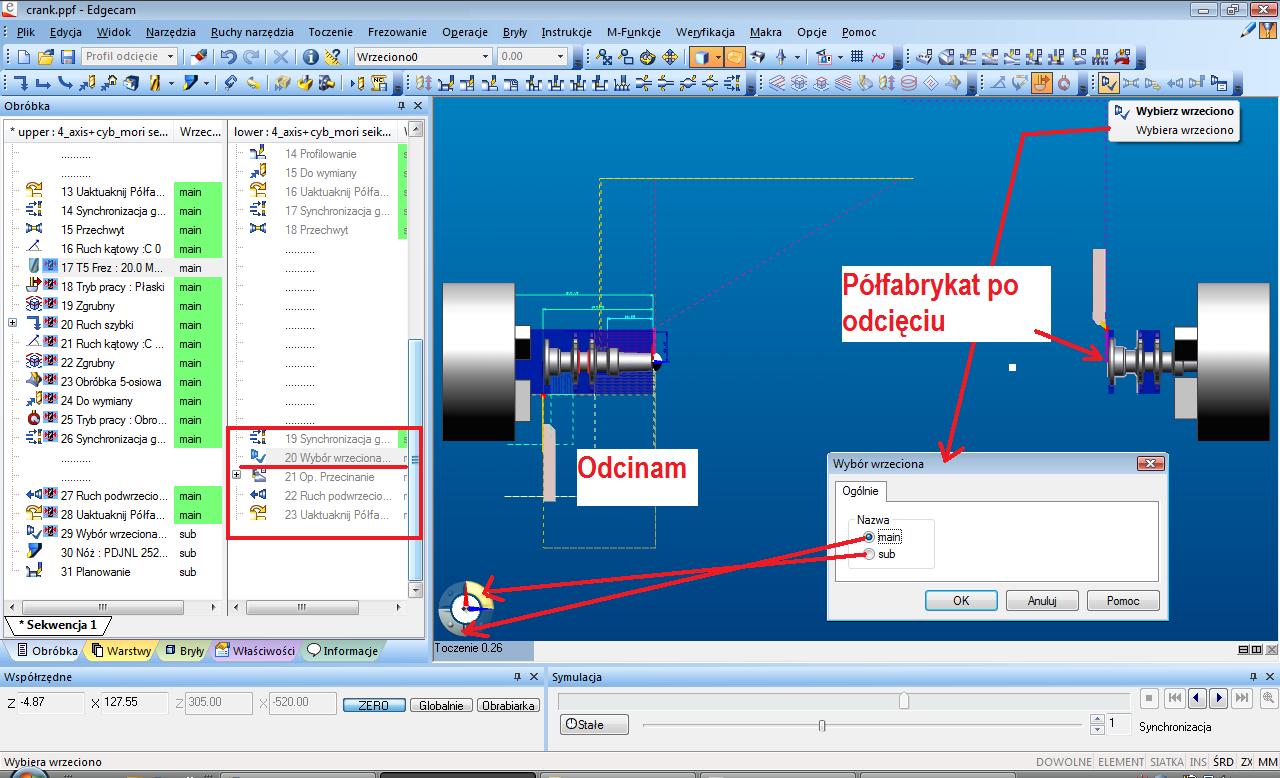Open a file using the folder icon
Viewport: 1280px width, 778px height.
(x=46, y=57)
